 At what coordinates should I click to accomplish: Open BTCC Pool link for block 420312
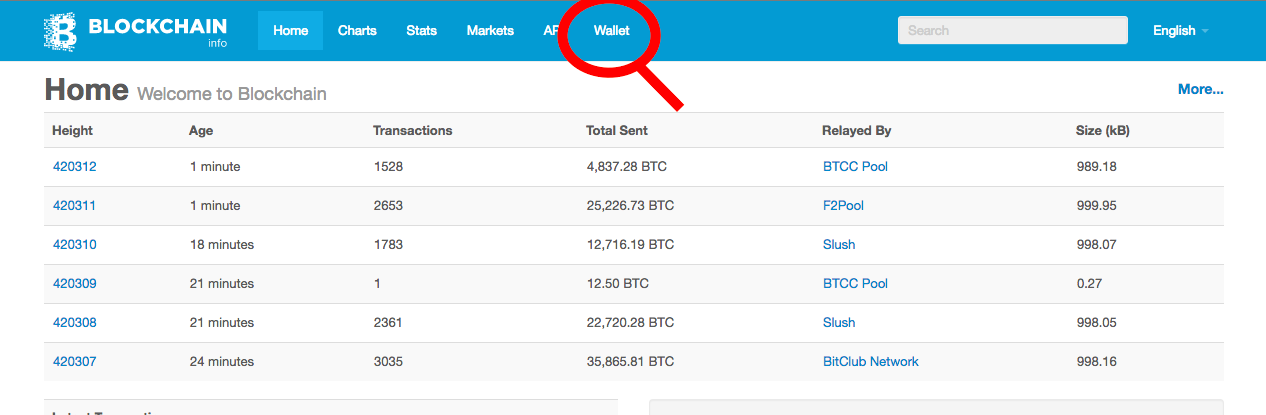[x=855, y=166]
